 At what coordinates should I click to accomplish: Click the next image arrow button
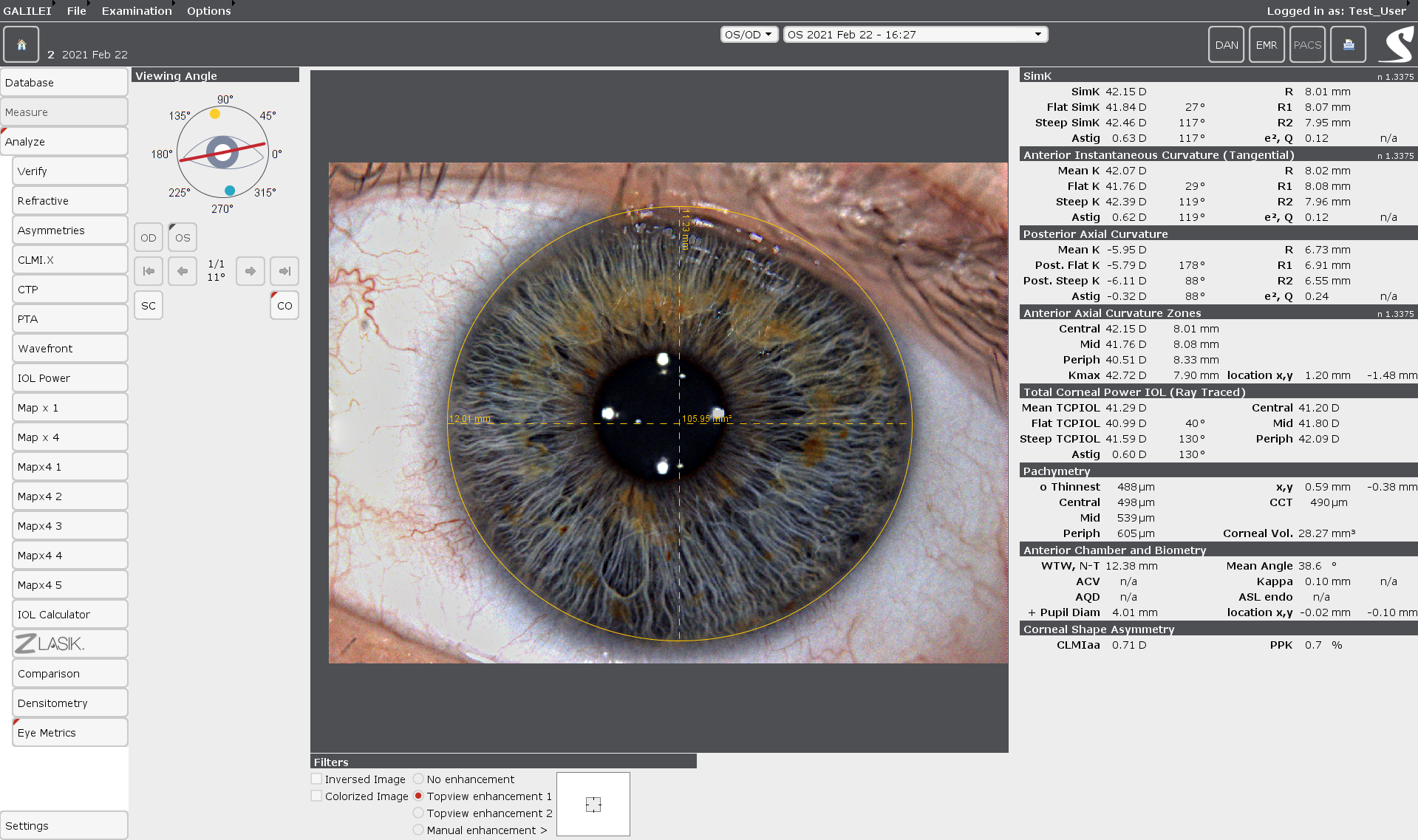click(x=250, y=271)
